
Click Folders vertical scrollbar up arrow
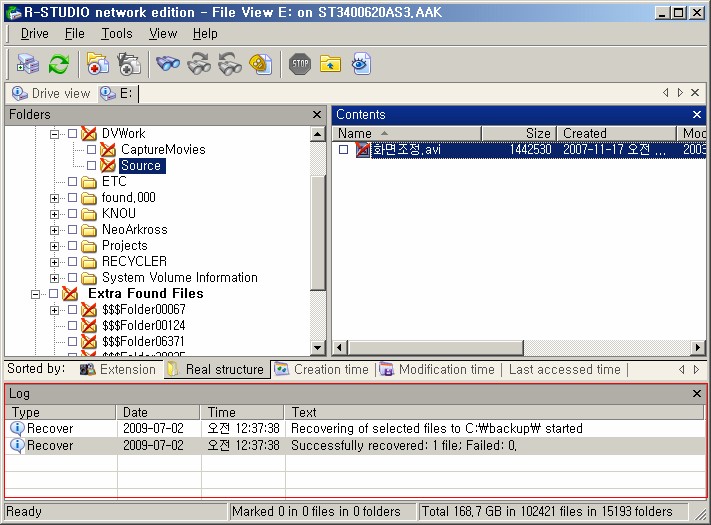point(318,134)
